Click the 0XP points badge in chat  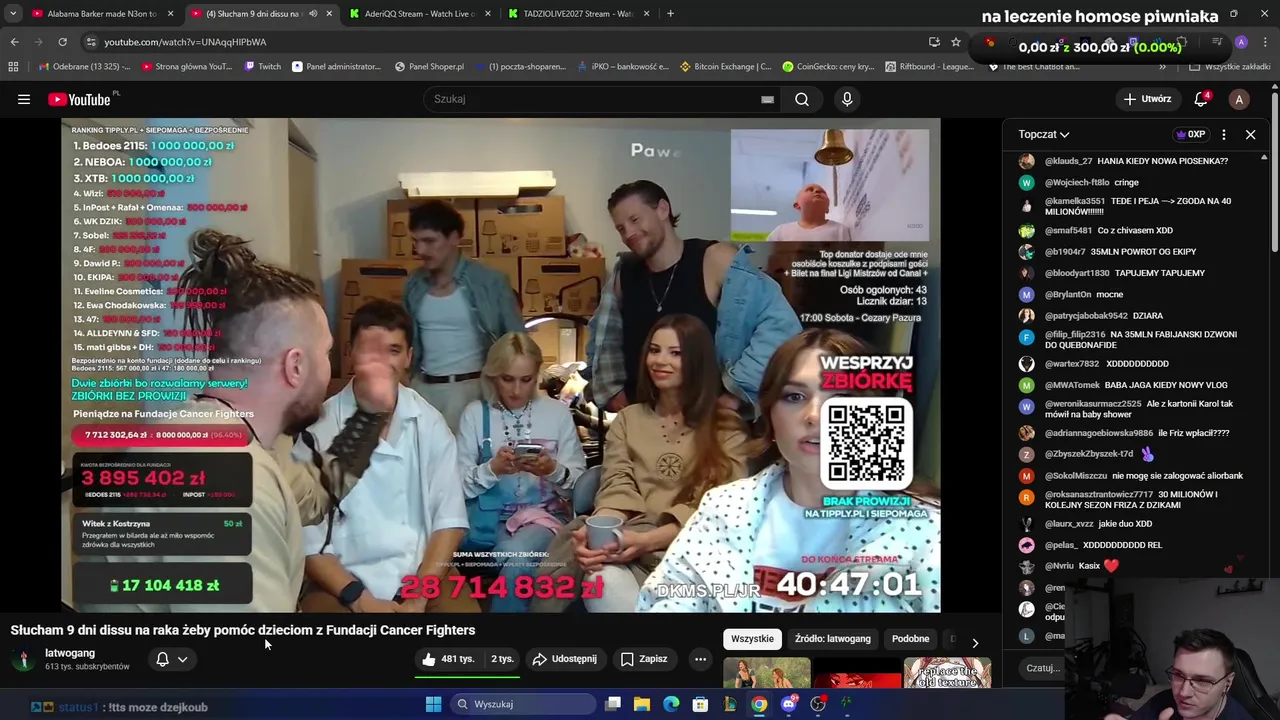pyautogui.click(x=1190, y=134)
